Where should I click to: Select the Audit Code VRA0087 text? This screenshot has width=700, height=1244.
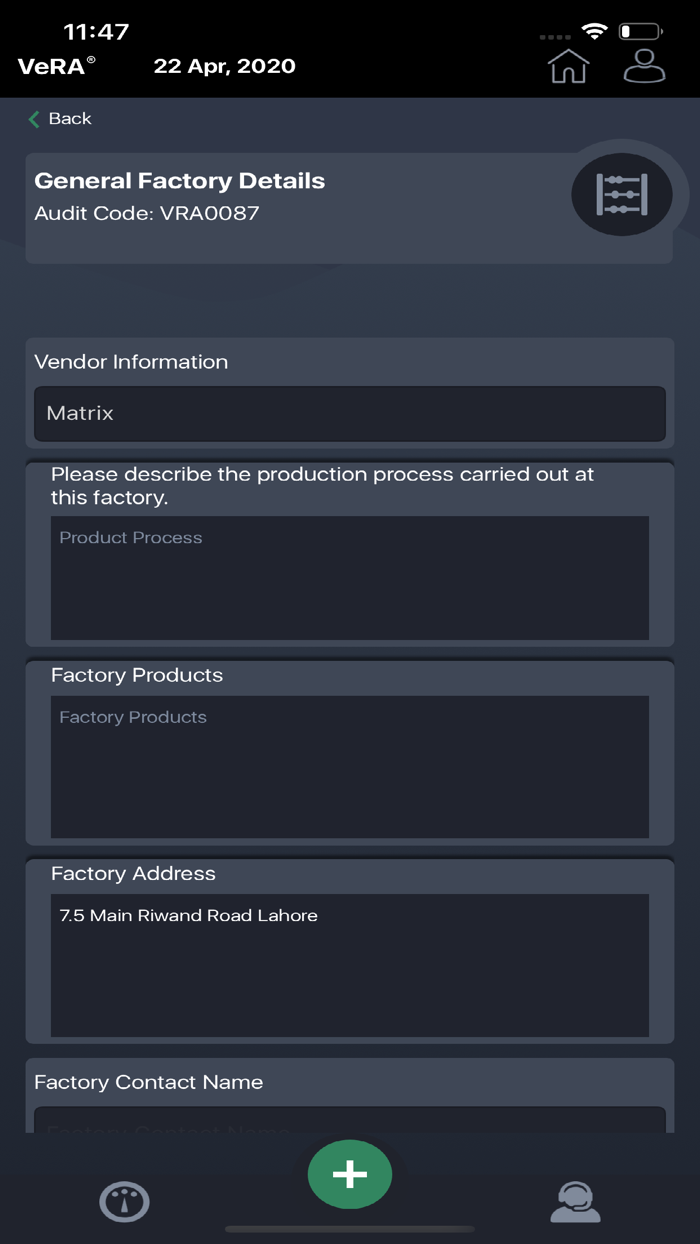tap(146, 213)
